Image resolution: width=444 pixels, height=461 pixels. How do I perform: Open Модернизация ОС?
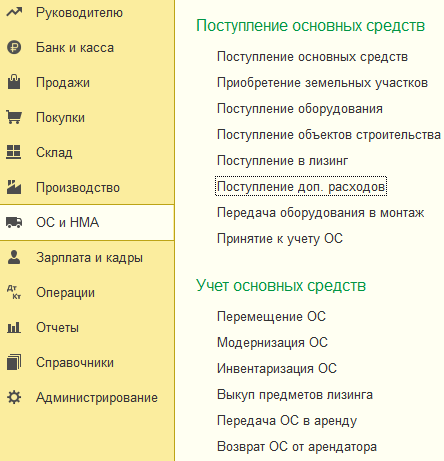pos(272,342)
